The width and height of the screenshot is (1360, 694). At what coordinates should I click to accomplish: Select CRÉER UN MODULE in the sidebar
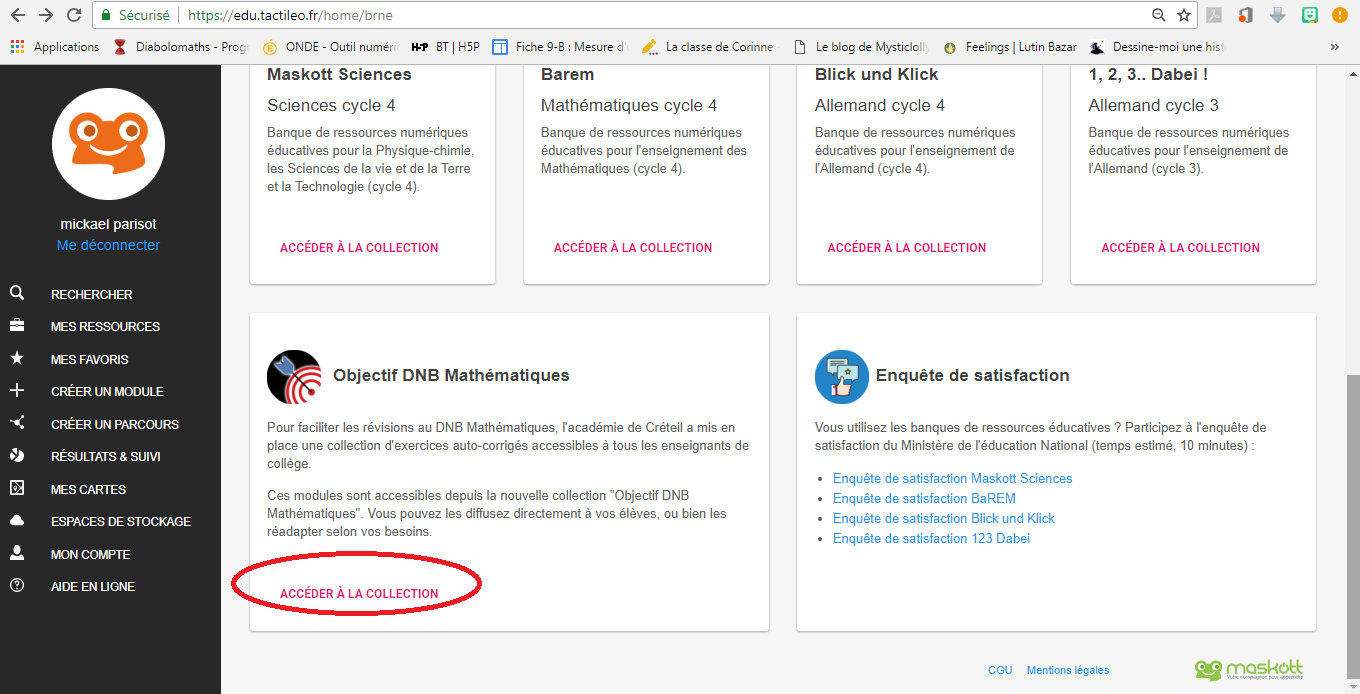pos(107,392)
